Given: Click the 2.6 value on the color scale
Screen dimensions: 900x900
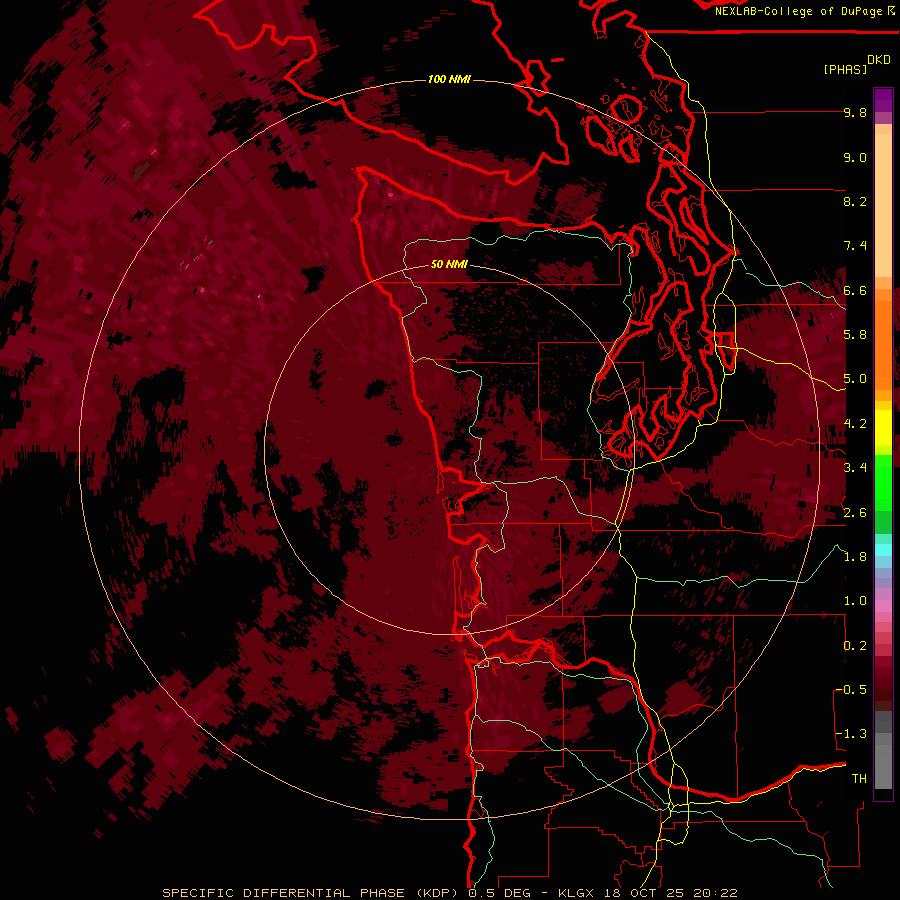Looking at the screenshot, I should [855, 513].
